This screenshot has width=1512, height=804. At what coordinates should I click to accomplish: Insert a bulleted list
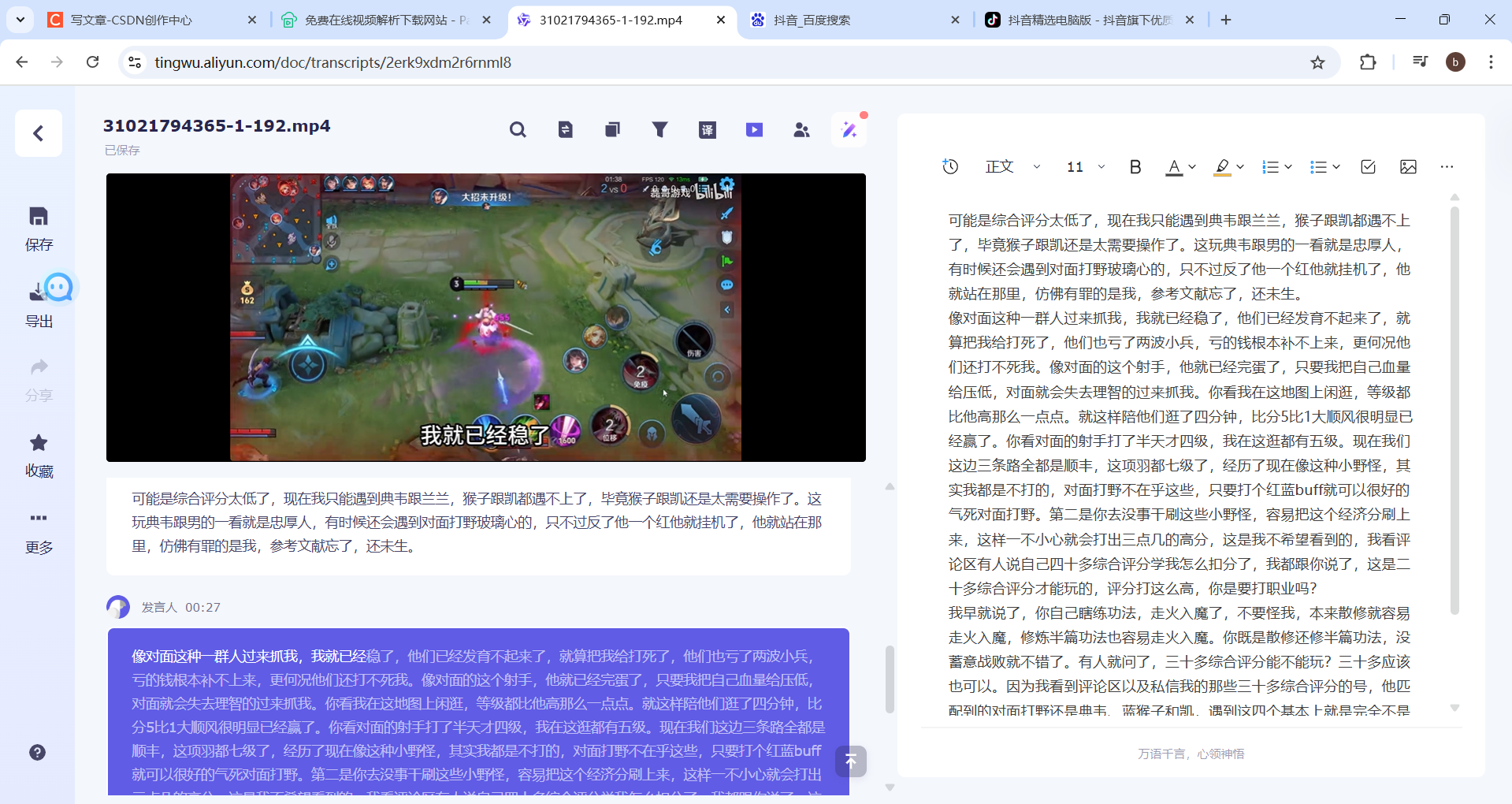[1318, 166]
